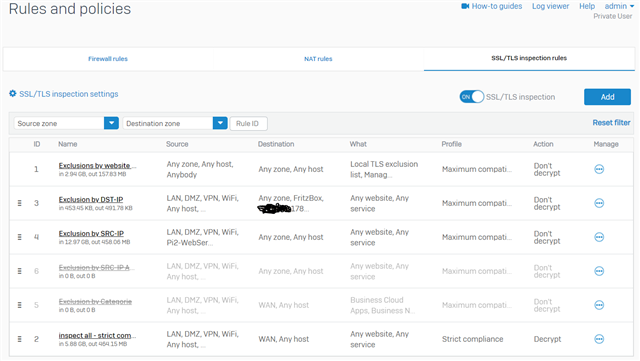The height and width of the screenshot is (361, 640).
Task: Open the admin user dropdown
Action: pyautogui.click(x=619, y=6)
